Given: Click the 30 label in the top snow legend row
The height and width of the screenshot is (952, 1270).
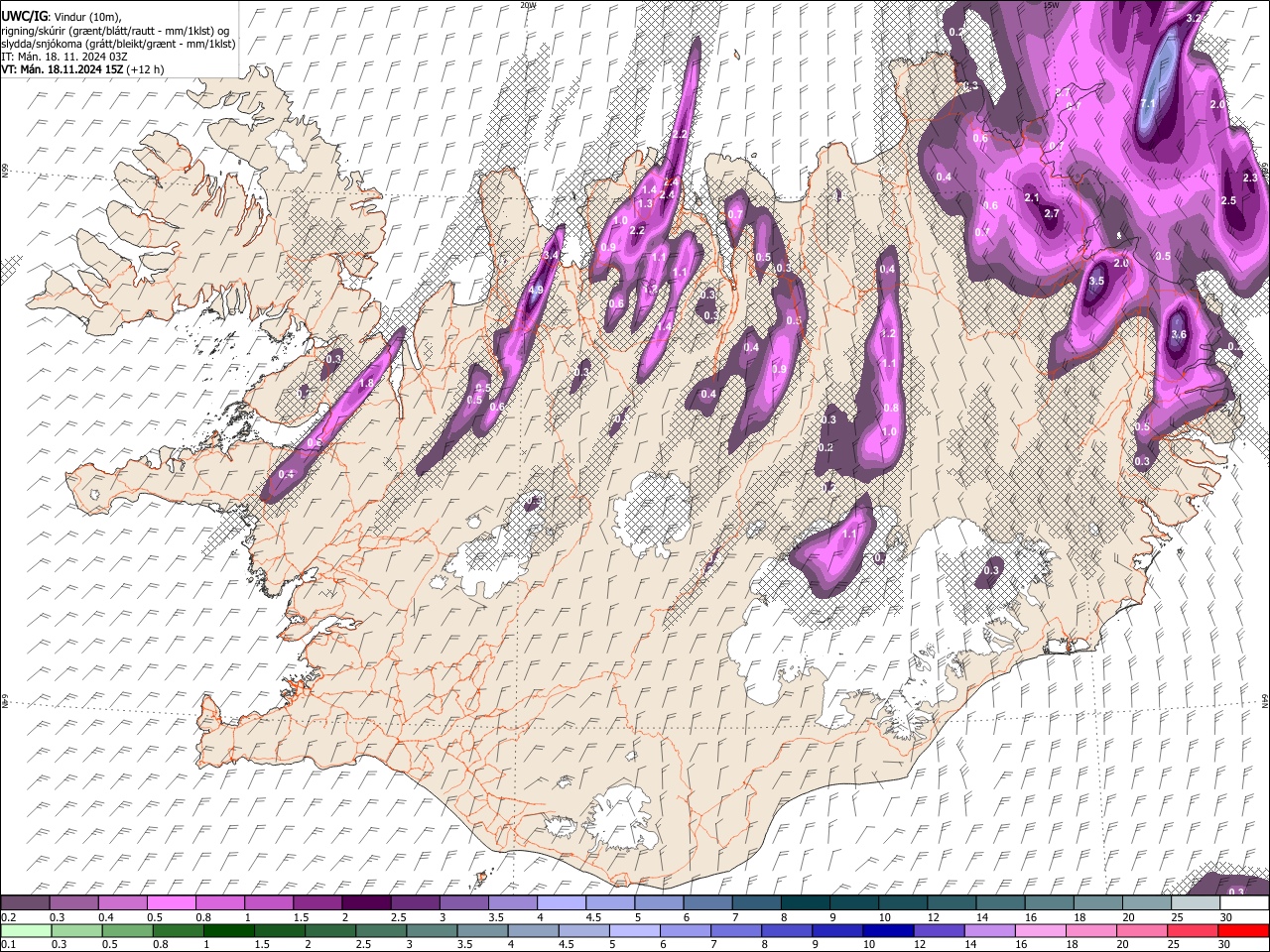Looking at the screenshot, I should click(x=1226, y=917).
